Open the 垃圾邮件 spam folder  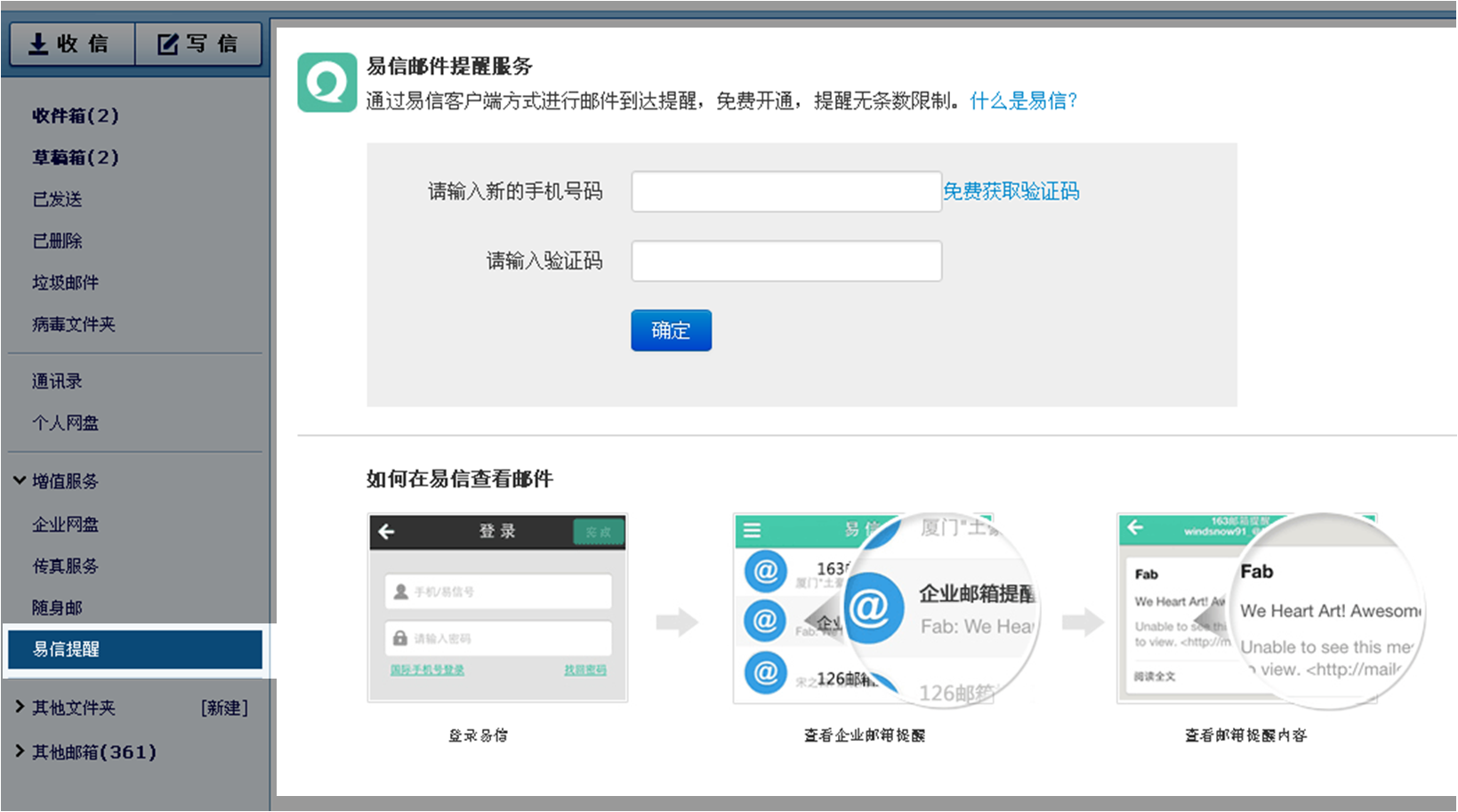pos(65,283)
